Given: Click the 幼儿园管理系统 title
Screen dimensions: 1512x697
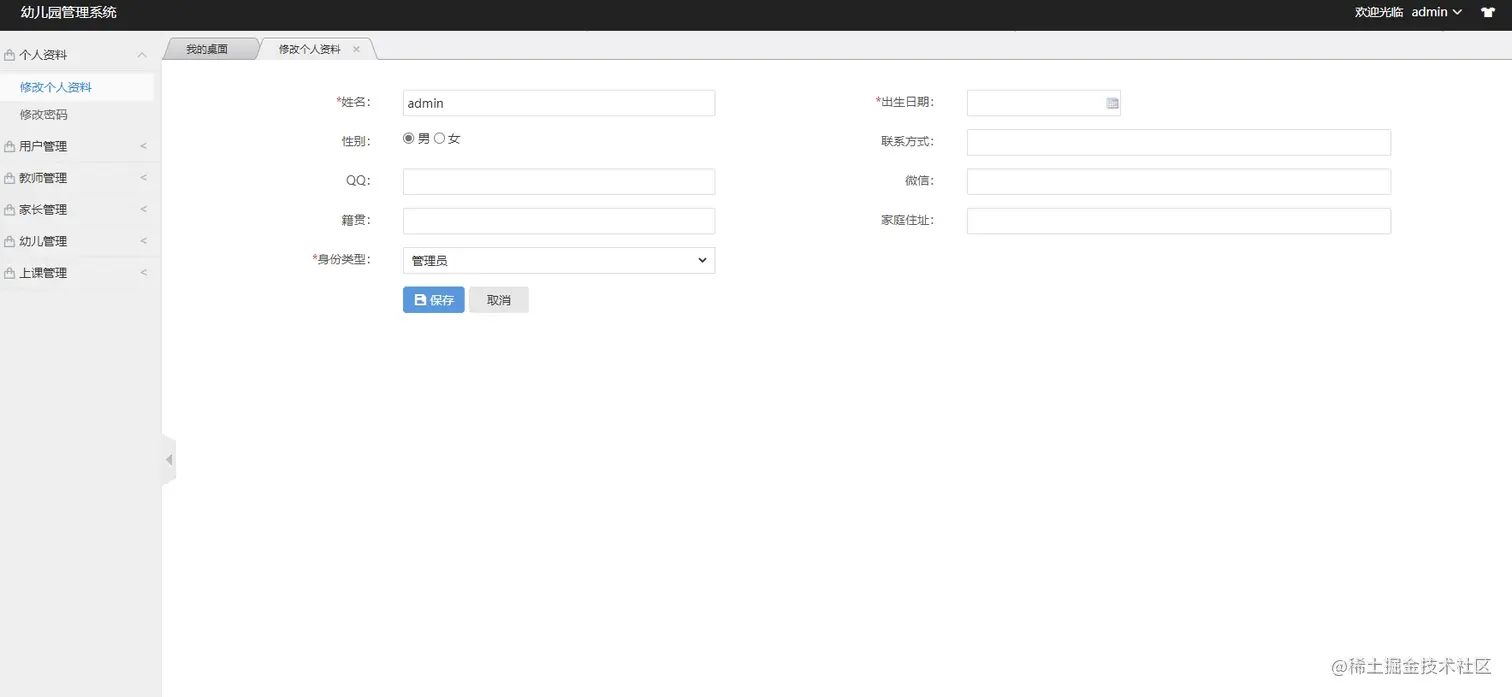Looking at the screenshot, I should click(x=69, y=12).
